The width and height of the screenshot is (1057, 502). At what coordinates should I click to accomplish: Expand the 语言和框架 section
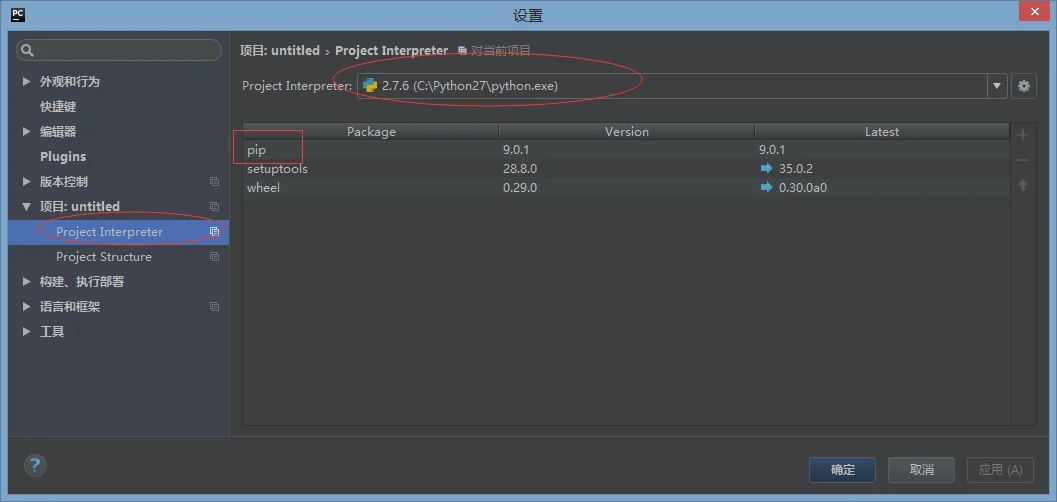pos(27,307)
